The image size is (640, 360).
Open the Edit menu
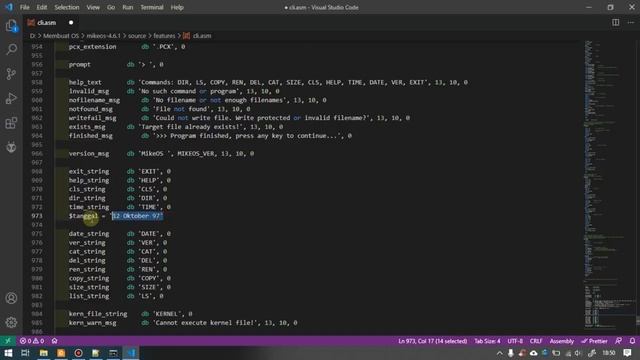(42, 7)
